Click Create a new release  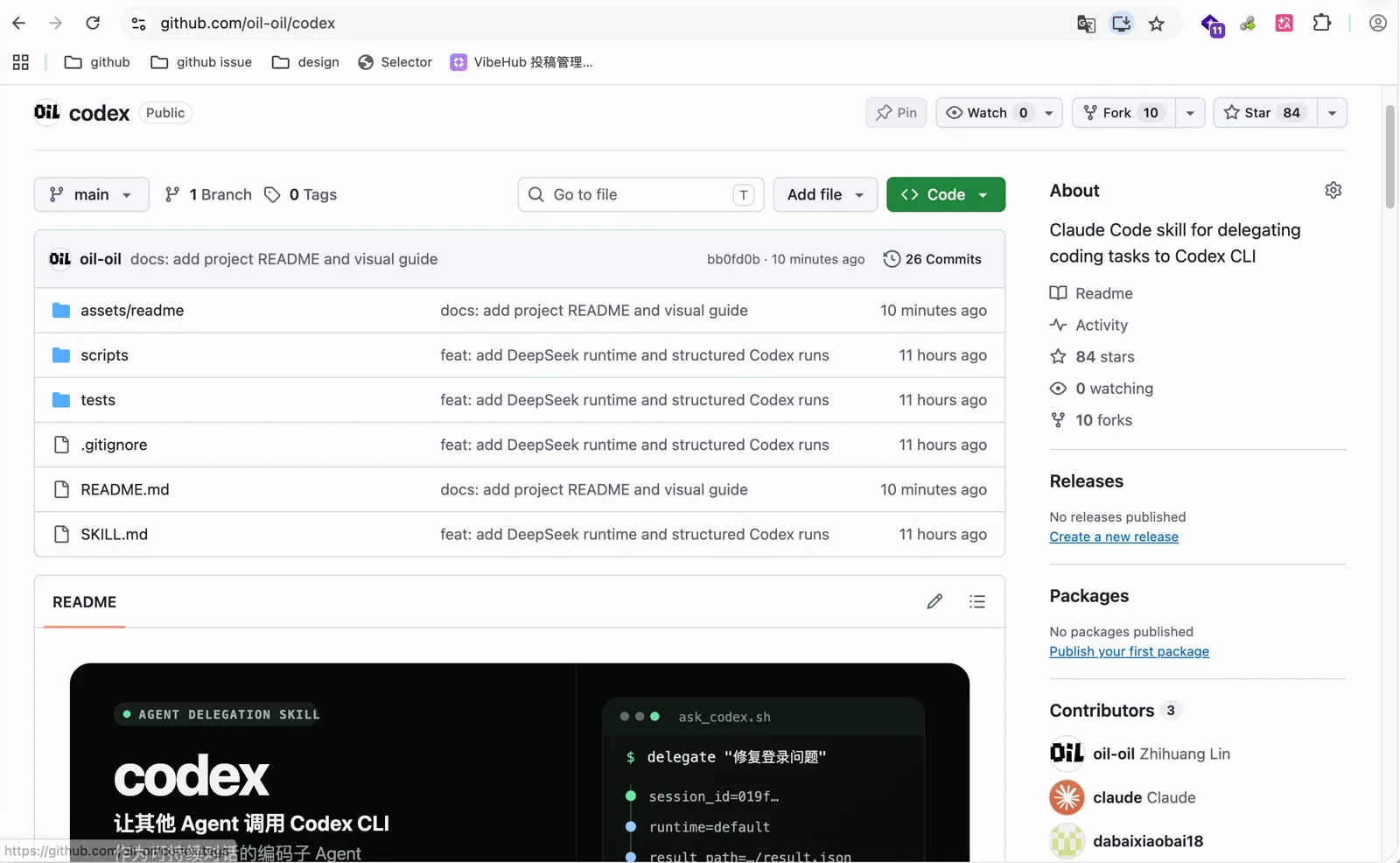tap(1114, 537)
